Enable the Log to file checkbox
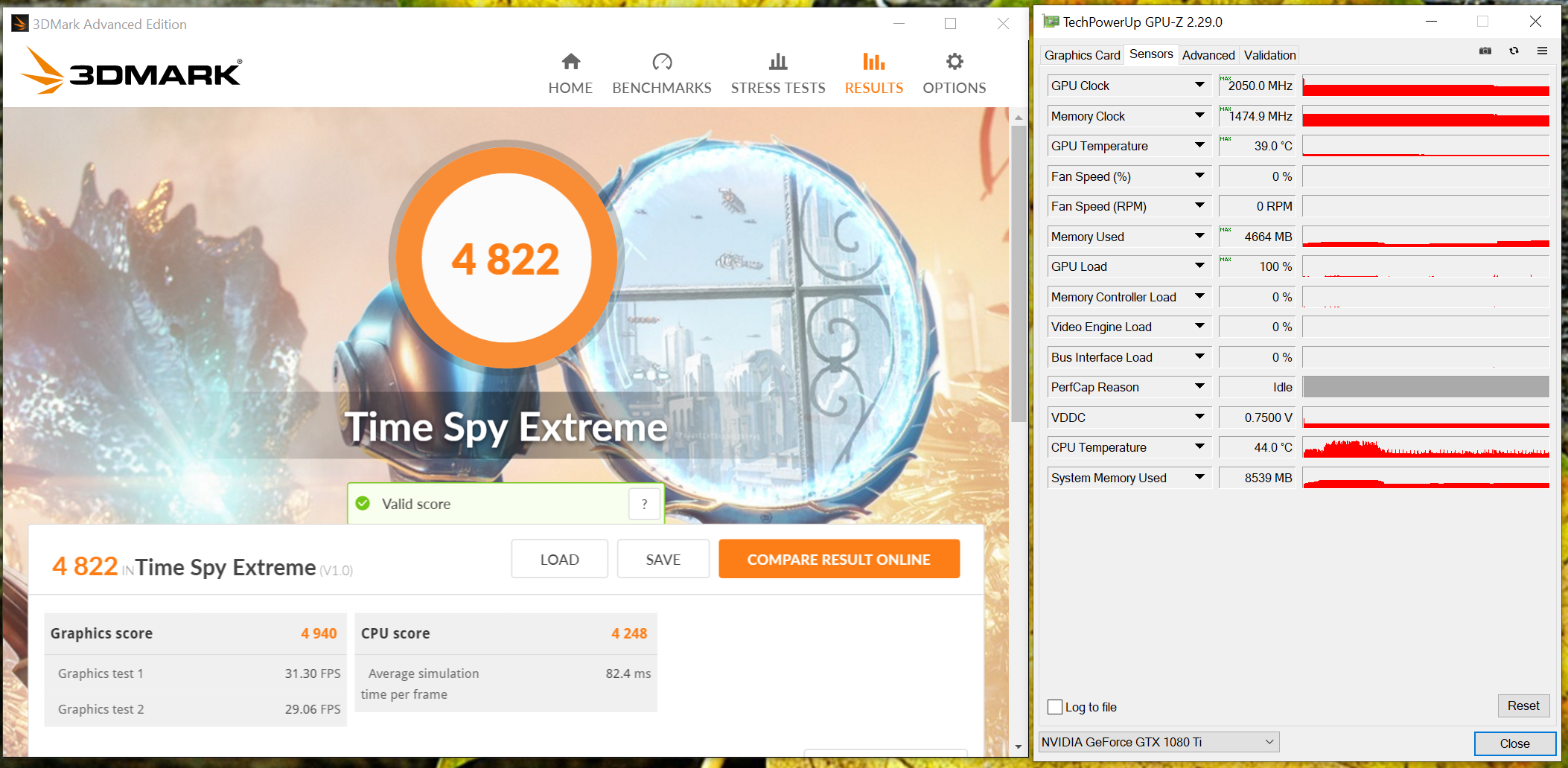The image size is (1568, 768). pos(1055,707)
